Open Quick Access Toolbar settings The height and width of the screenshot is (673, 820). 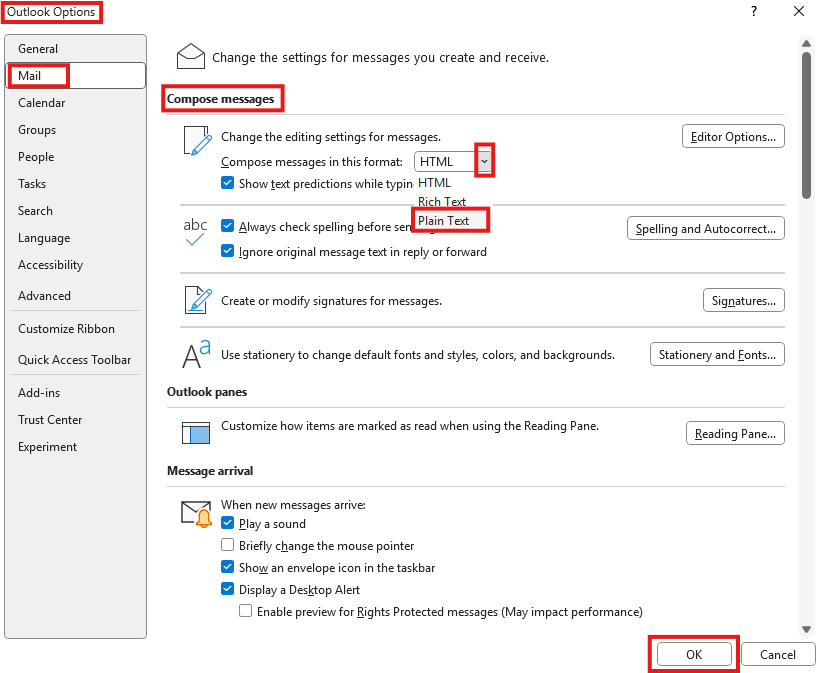point(75,360)
